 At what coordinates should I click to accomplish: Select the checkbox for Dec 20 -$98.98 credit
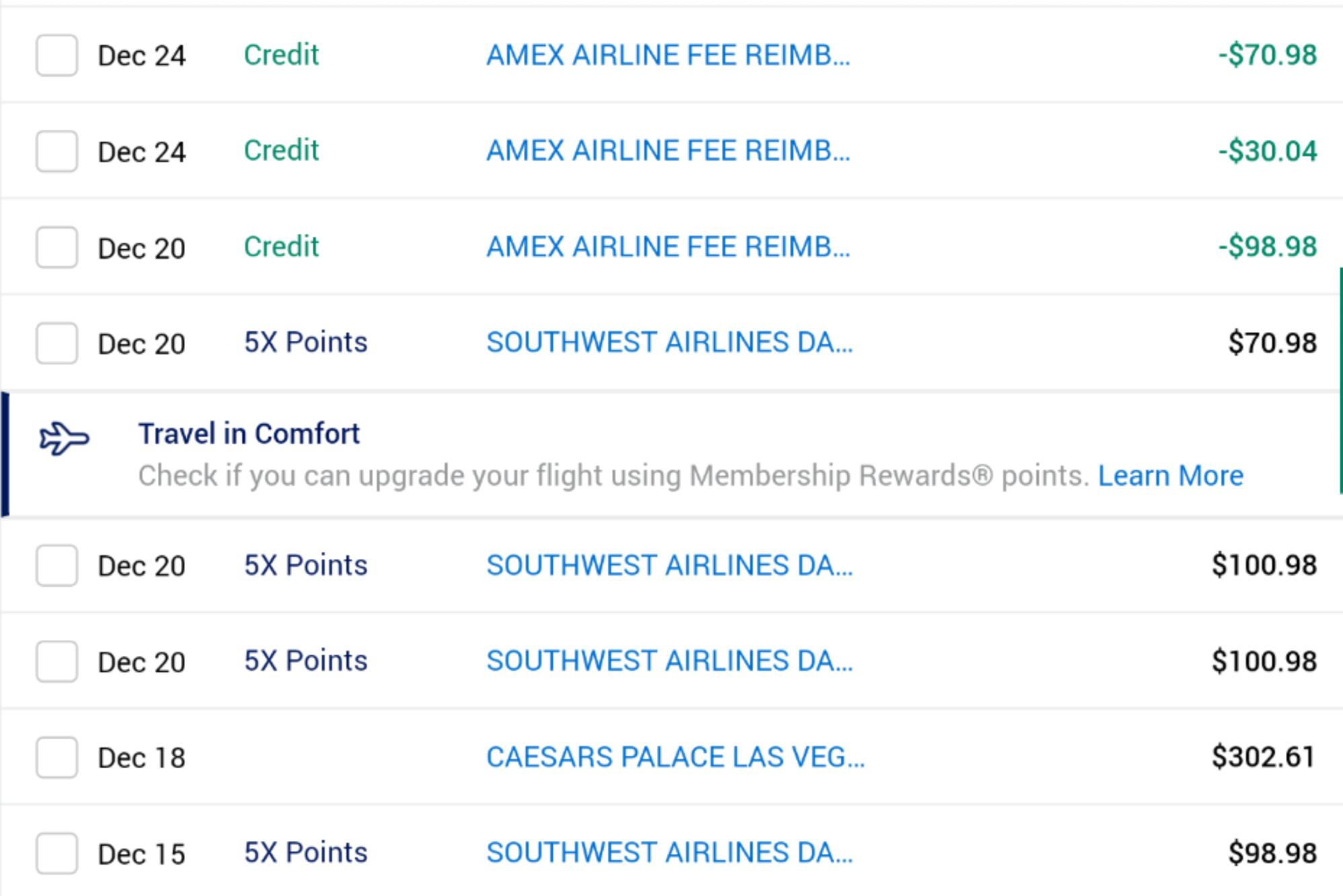56,247
